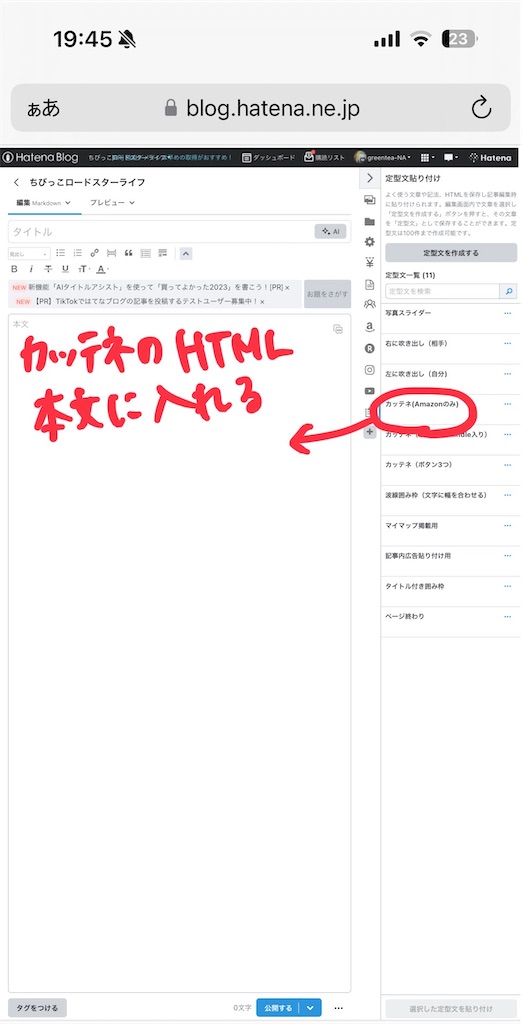The width and height of the screenshot is (522, 1024).
Task: Open the 編集 Markdown mode dropdown
Action: (x=44, y=203)
